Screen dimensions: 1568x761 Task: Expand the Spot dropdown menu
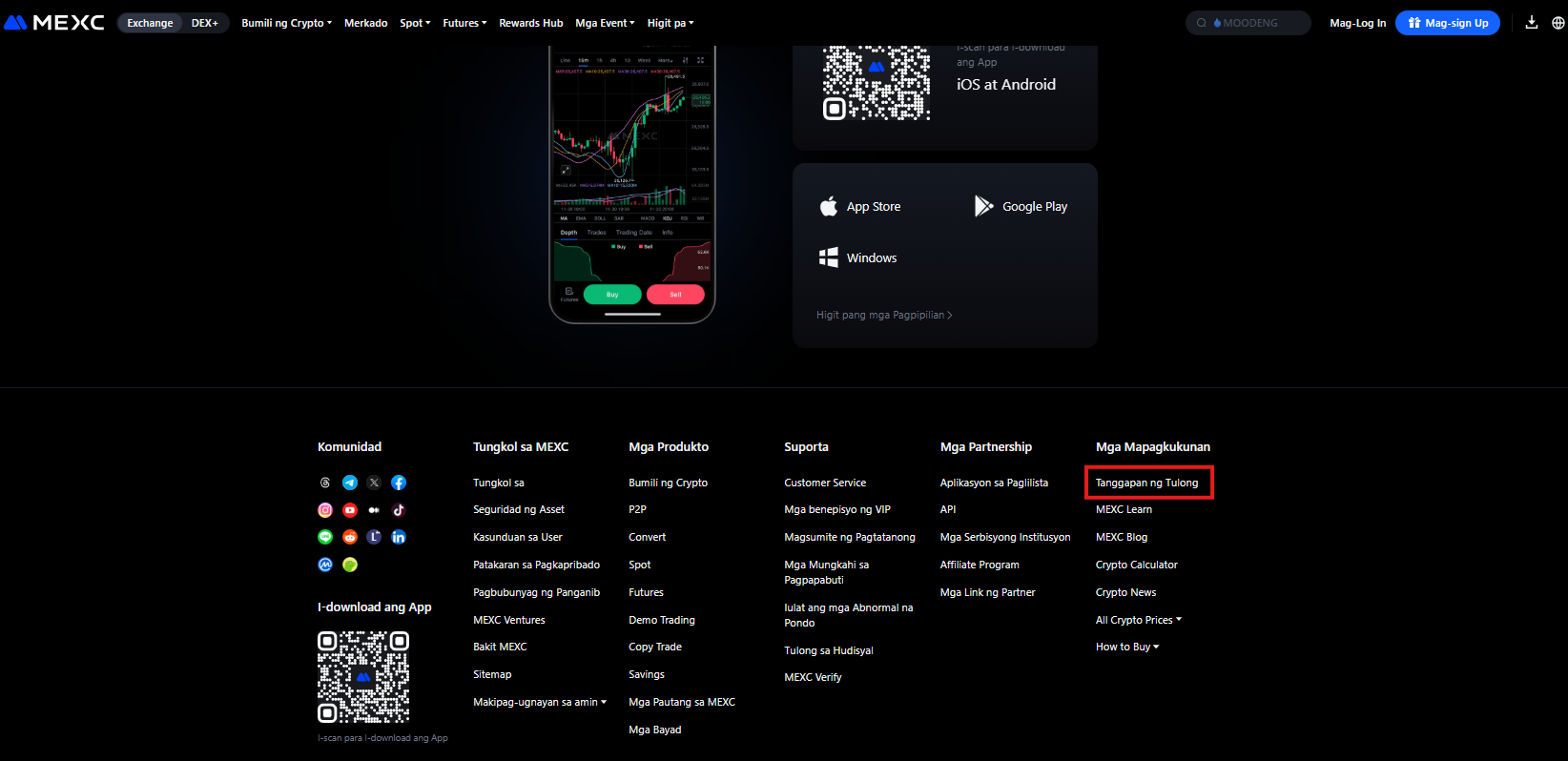coord(415,23)
